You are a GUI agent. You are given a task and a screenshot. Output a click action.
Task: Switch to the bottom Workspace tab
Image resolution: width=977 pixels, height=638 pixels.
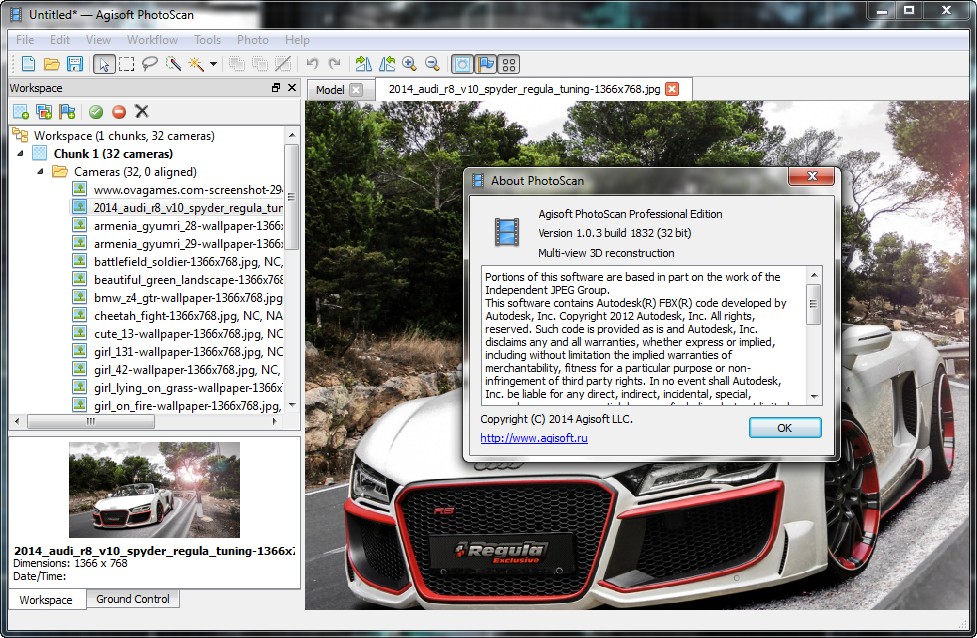pyautogui.click(x=45, y=600)
